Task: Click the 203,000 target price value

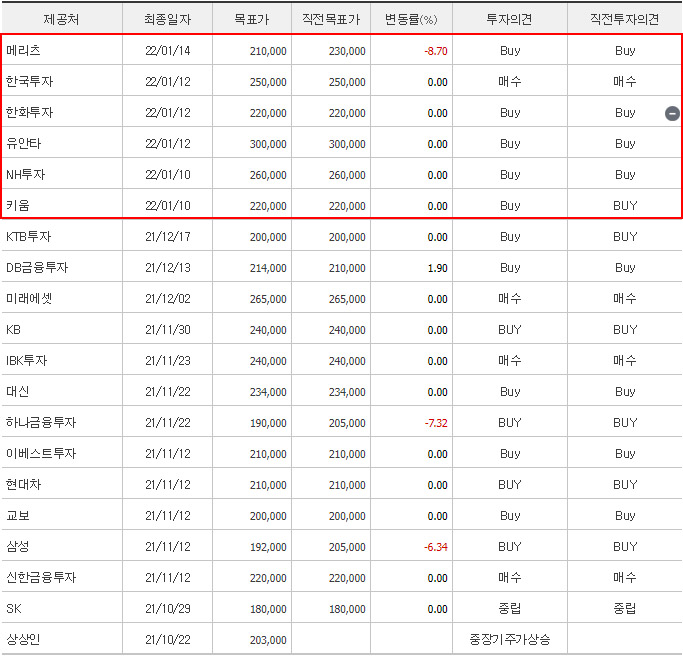Action: [x=268, y=640]
